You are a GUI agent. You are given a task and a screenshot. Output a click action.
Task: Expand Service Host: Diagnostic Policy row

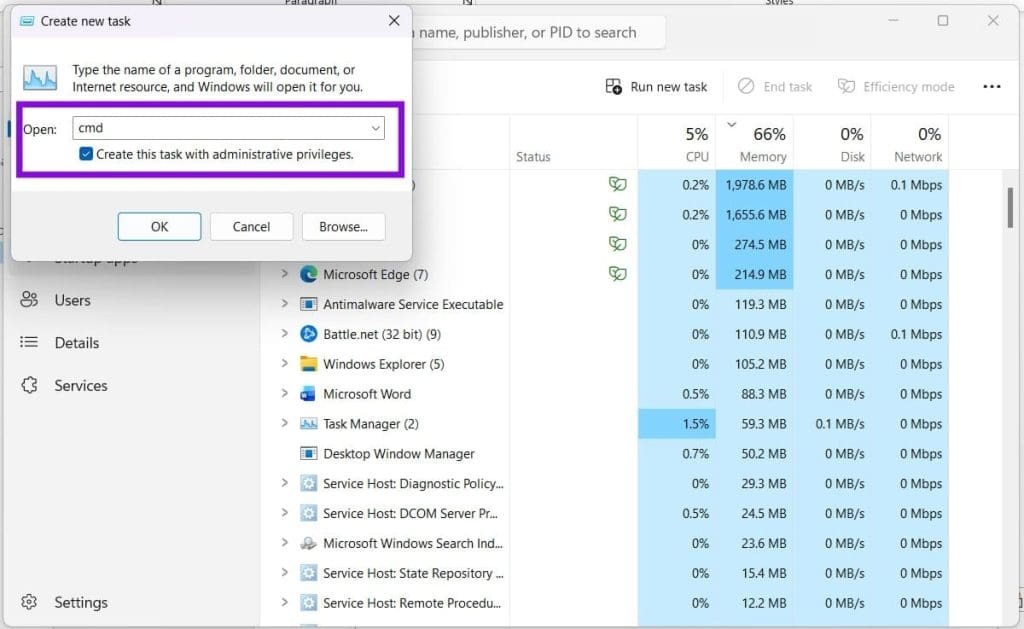tap(284, 483)
